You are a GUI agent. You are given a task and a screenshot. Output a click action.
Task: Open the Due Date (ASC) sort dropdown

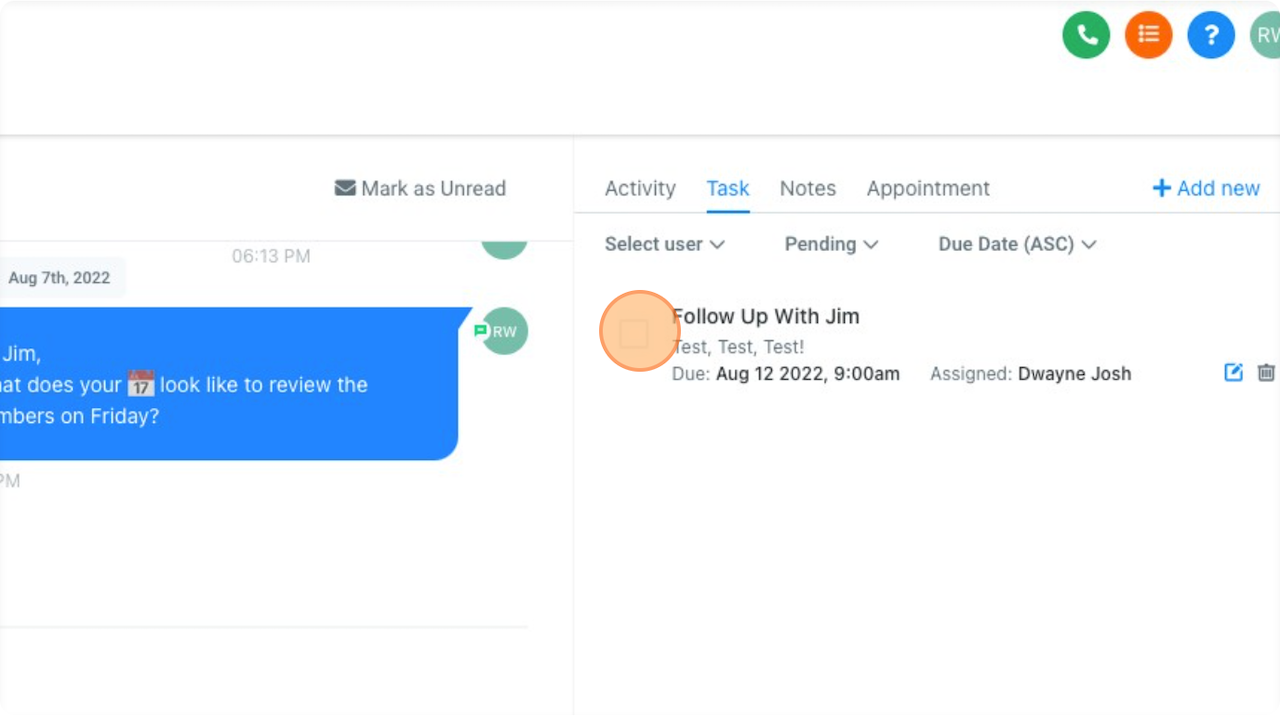click(x=1017, y=244)
